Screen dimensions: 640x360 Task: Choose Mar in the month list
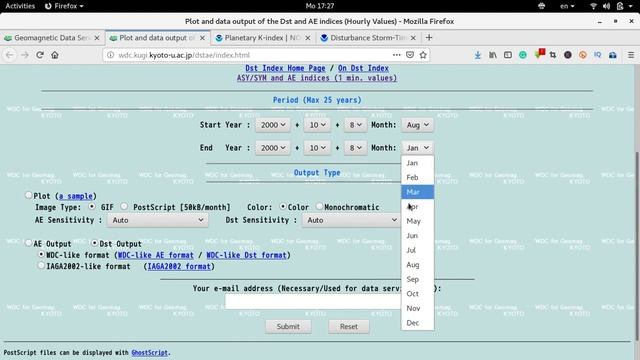pos(417,192)
